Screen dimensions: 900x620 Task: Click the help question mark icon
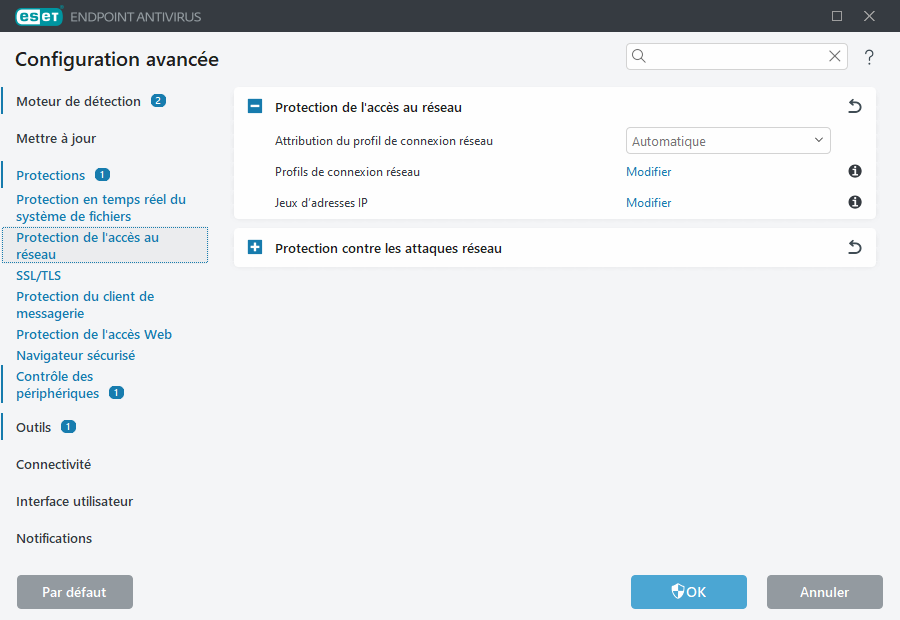point(869,58)
